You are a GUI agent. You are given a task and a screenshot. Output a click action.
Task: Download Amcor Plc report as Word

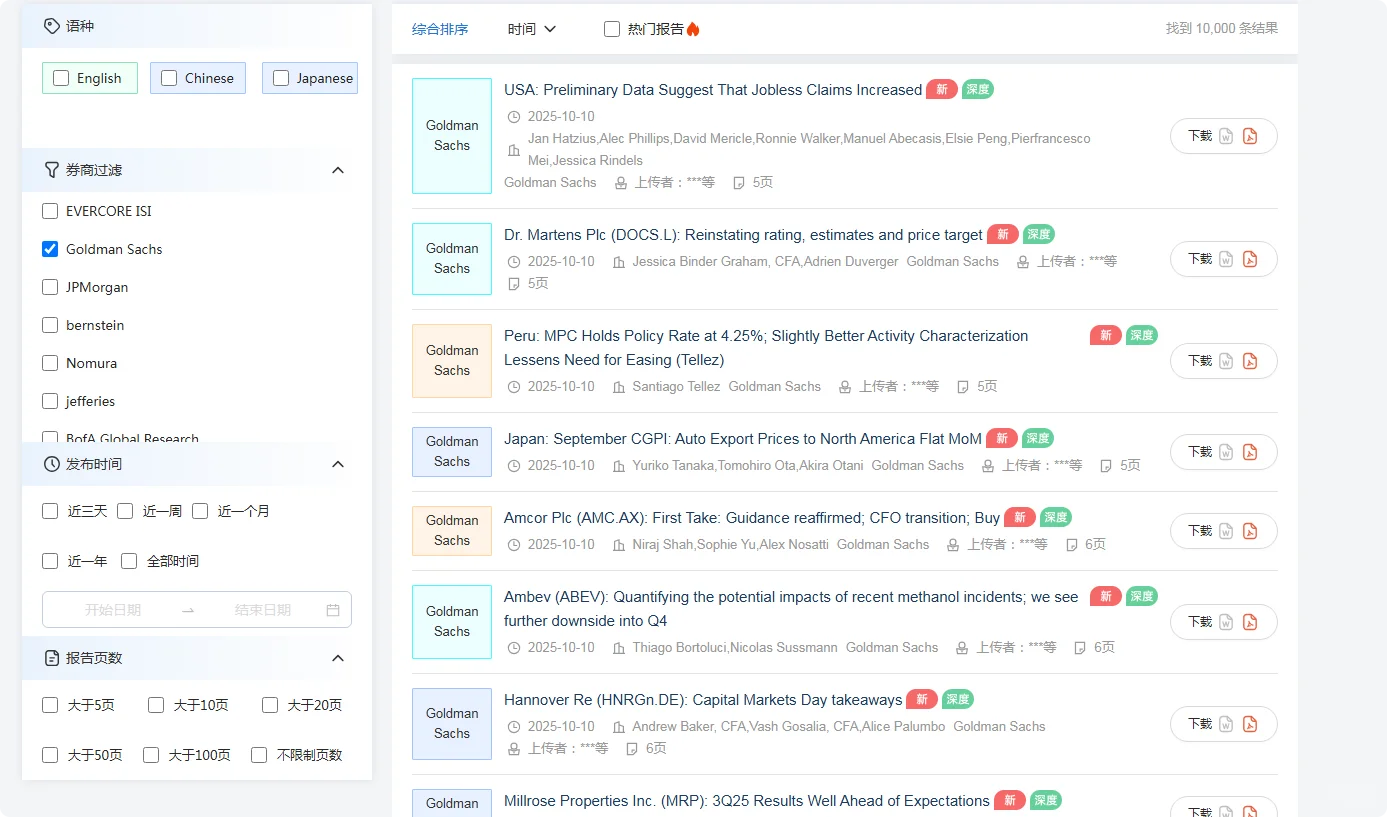click(x=1226, y=531)
